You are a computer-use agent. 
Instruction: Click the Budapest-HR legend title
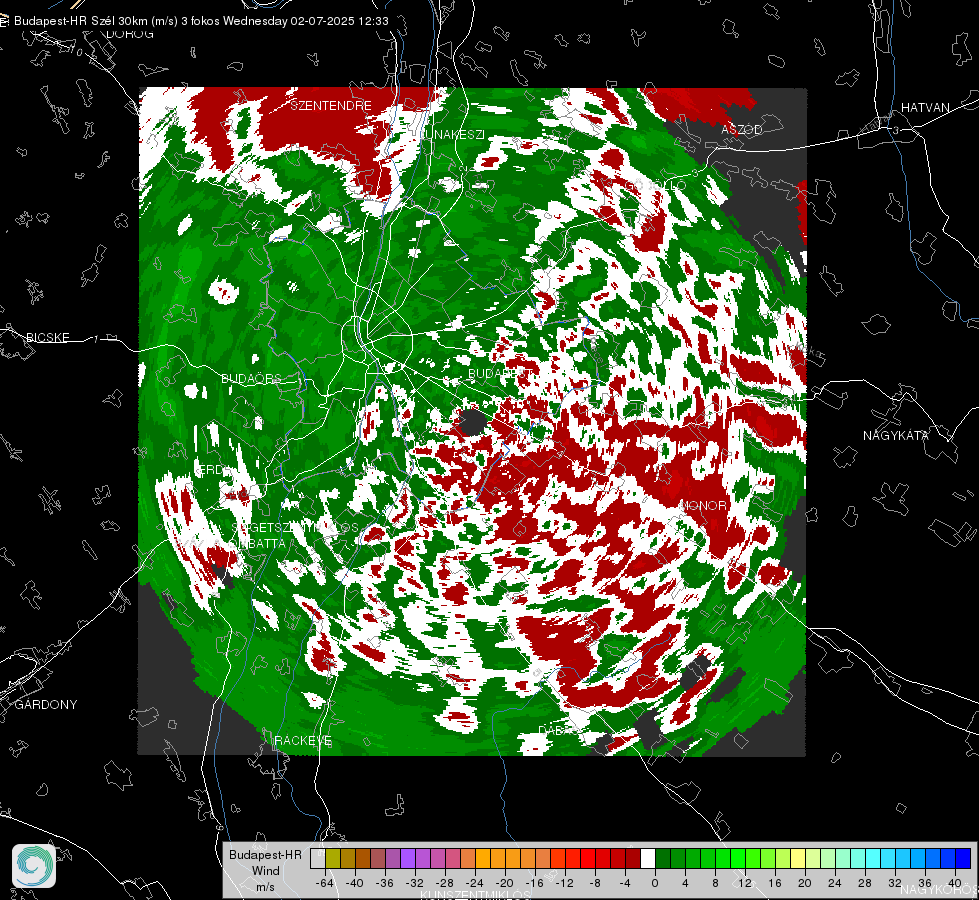coord(265,855)
